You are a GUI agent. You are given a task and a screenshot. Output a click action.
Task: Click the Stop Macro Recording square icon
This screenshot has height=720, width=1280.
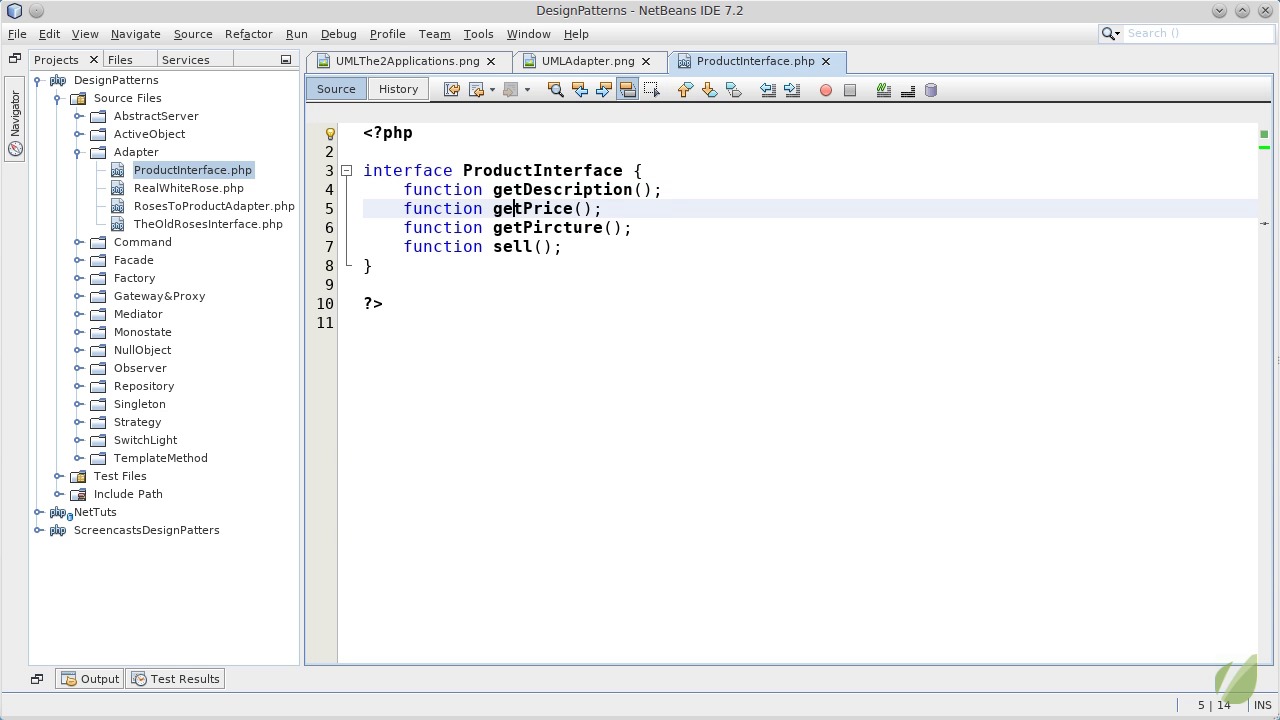point(850,90)
